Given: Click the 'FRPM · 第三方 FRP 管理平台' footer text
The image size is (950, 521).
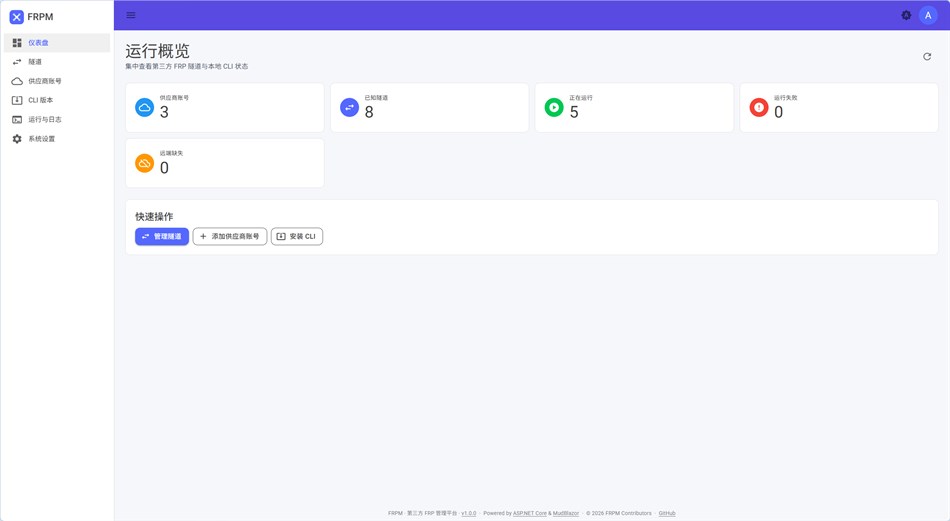Looking at the screenshot, I should coord(422,513).
